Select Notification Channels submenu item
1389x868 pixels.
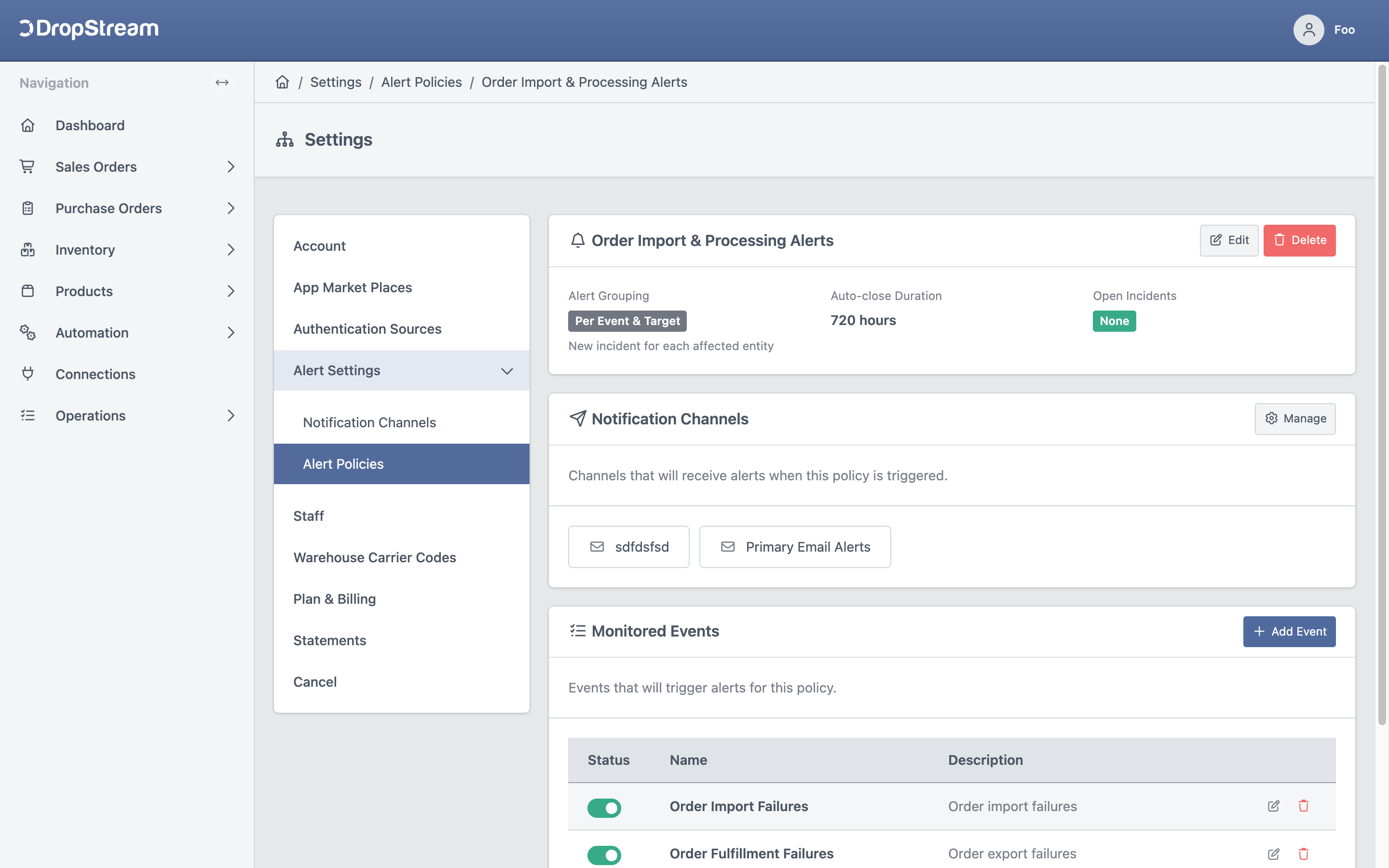click(401, 422)
